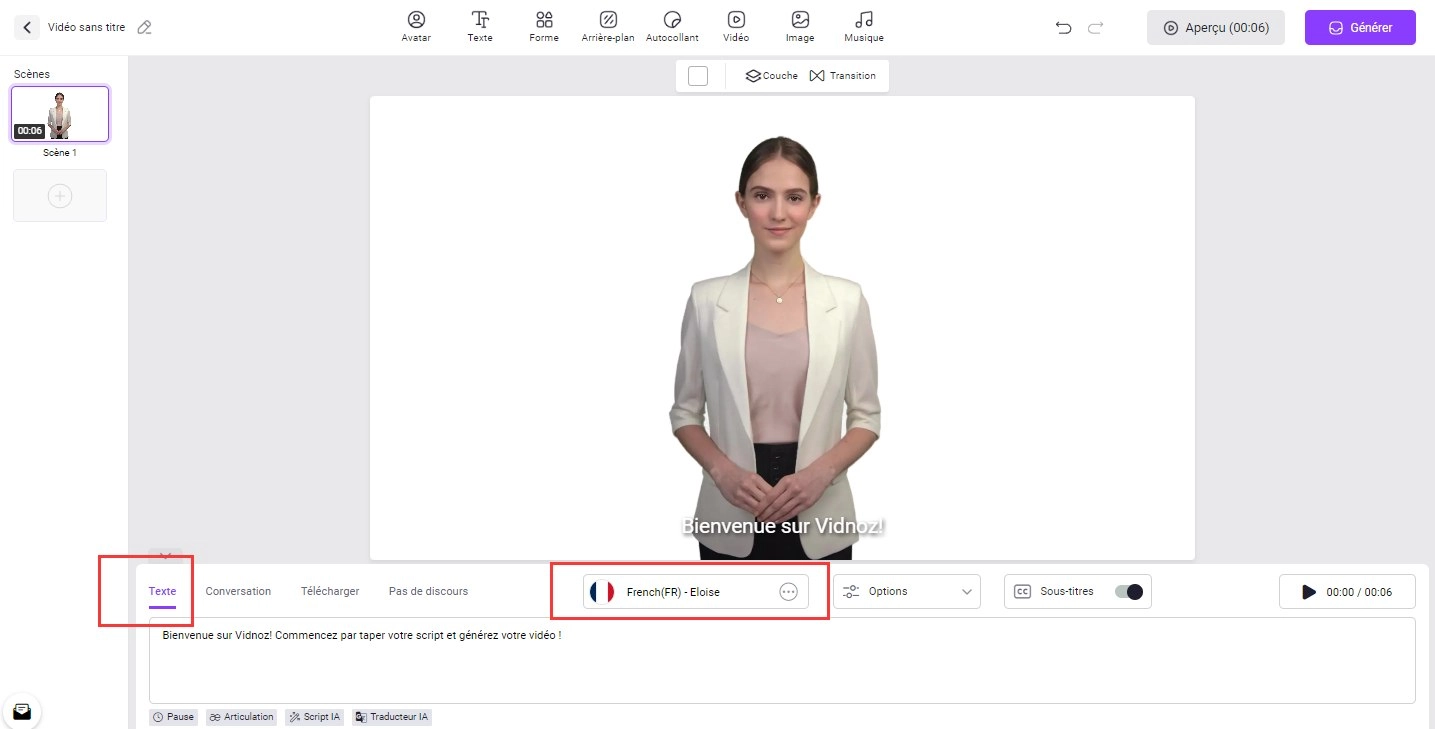The height and width of the screenshot is (729, 1435).
Task: Open the Transition option
Action: coord(842,76)
